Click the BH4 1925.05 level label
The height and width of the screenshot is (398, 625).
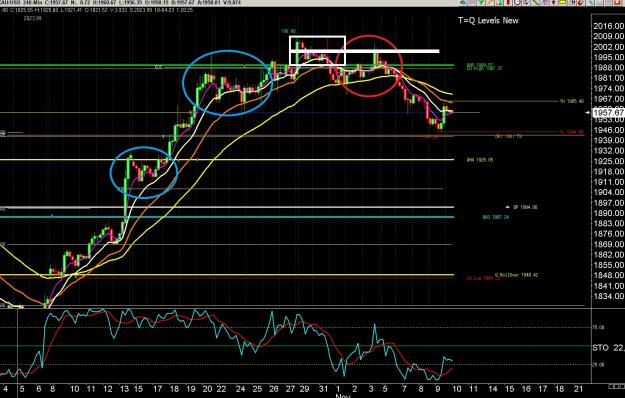[480, 160]
